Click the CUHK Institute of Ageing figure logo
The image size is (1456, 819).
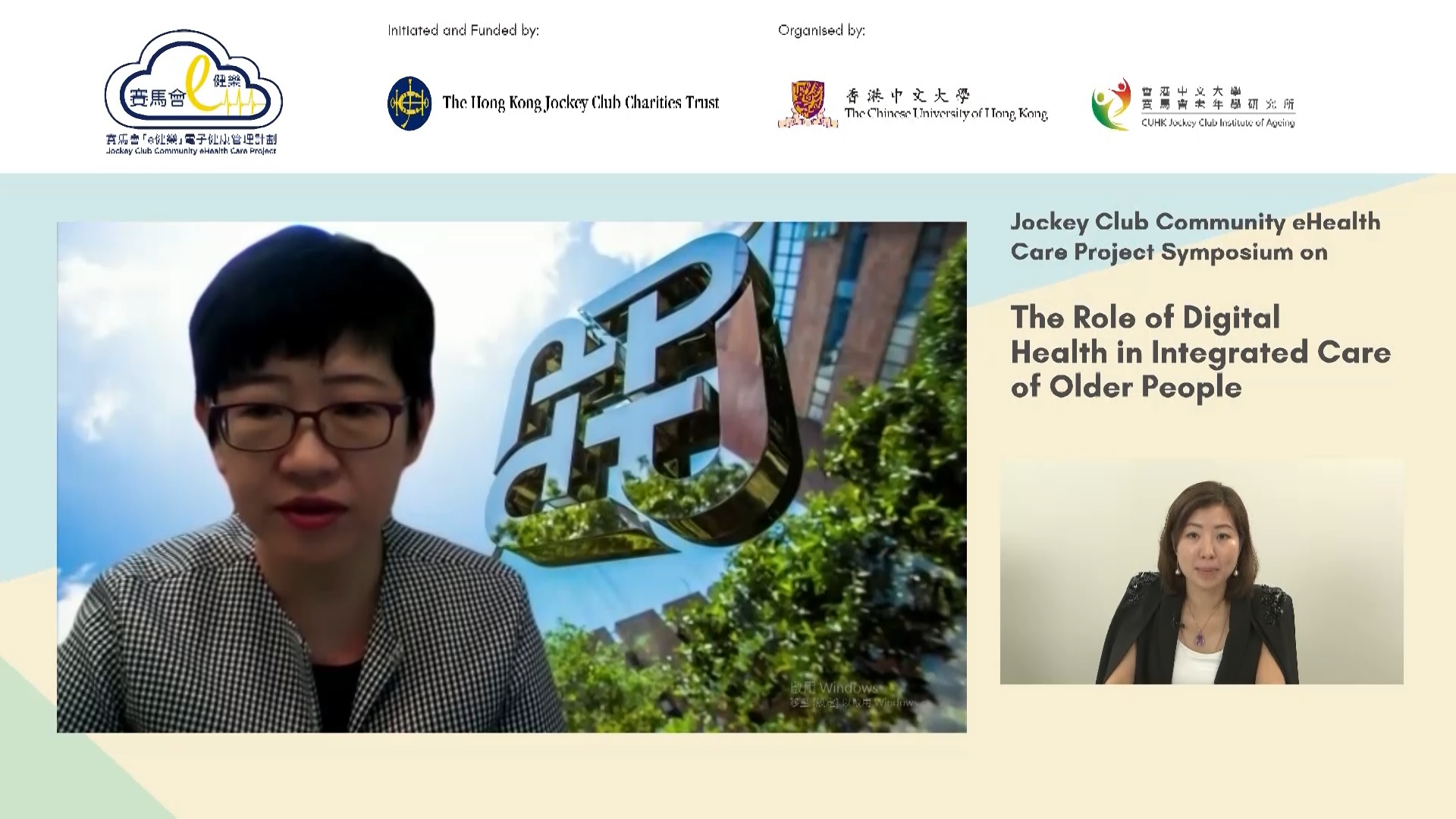(1112, 104)
